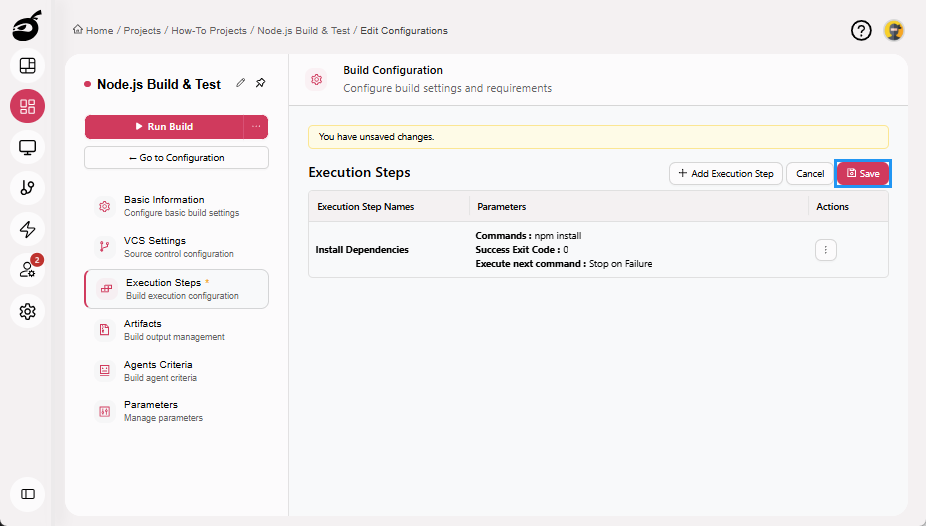
Task: Go to Projects in breadcrumb
Action: pos(142,31)
